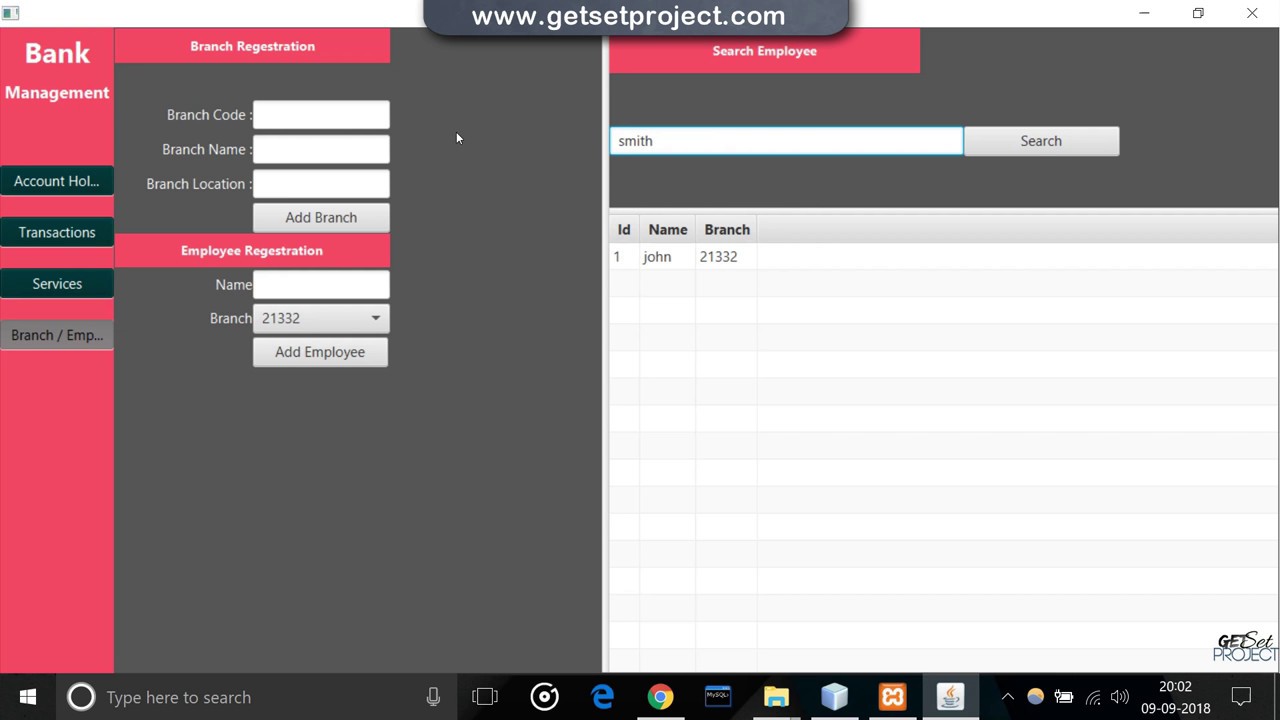Open the 3D cube app taskbar icon

point(834,697)
